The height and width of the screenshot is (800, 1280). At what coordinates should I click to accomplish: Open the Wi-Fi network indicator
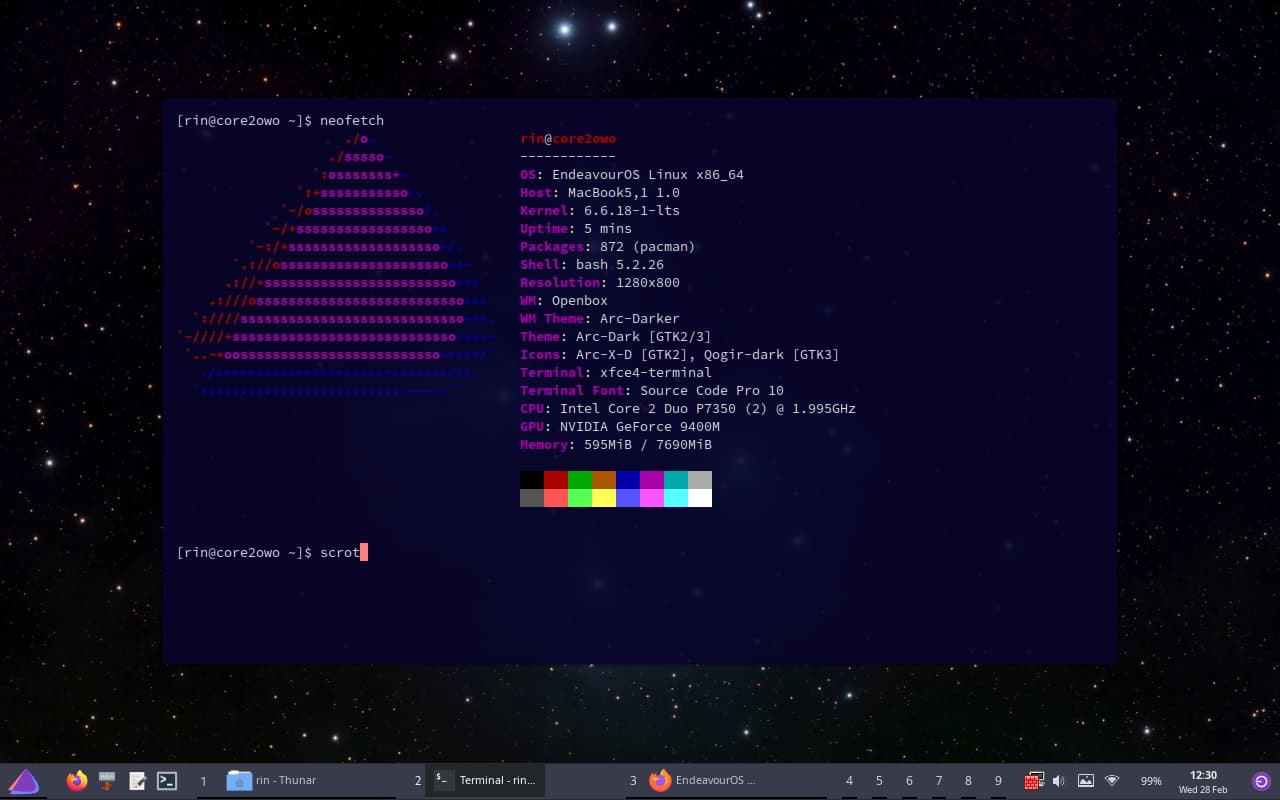coord(1112,781)
